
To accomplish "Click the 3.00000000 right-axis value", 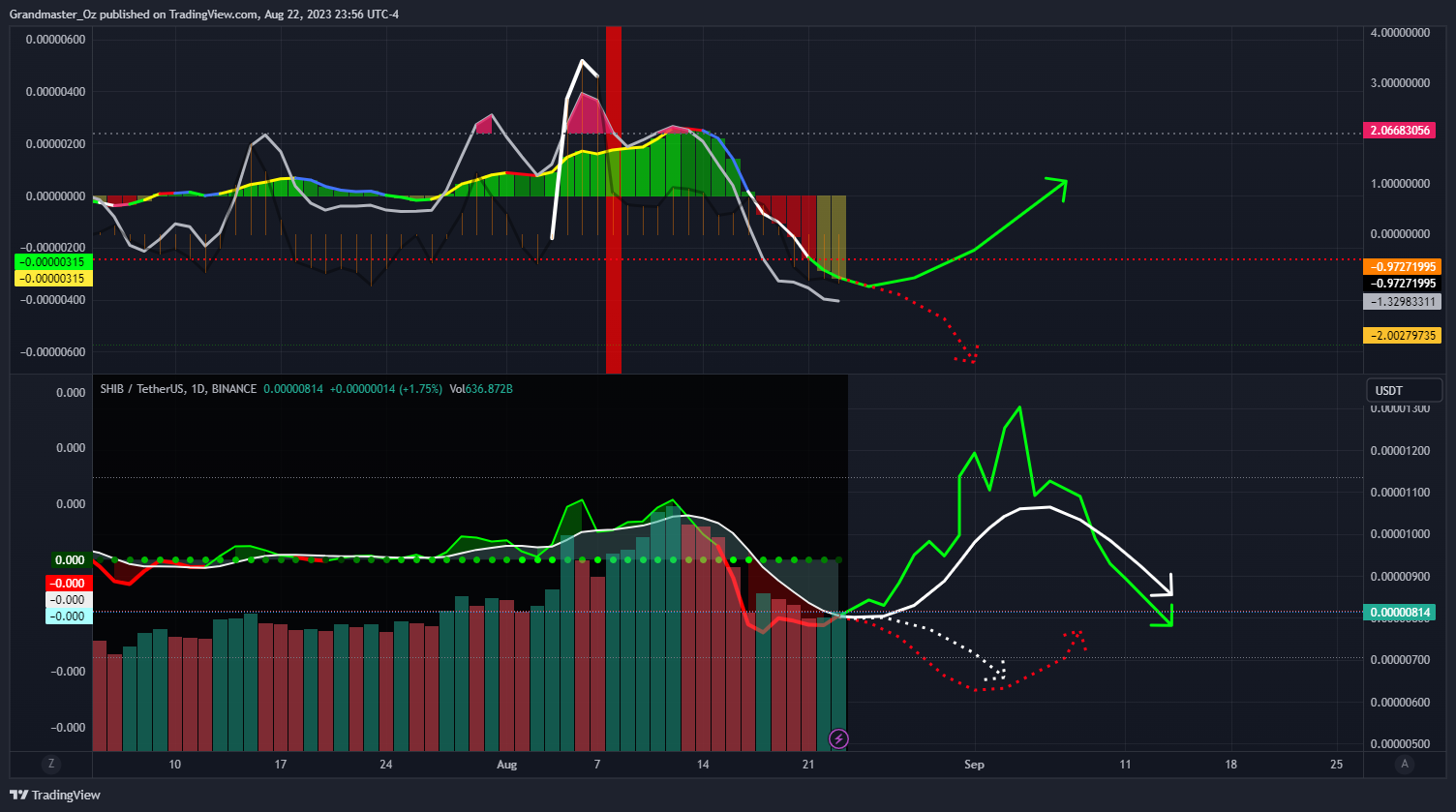I will pyautogui.click(x=1400, y=83).
